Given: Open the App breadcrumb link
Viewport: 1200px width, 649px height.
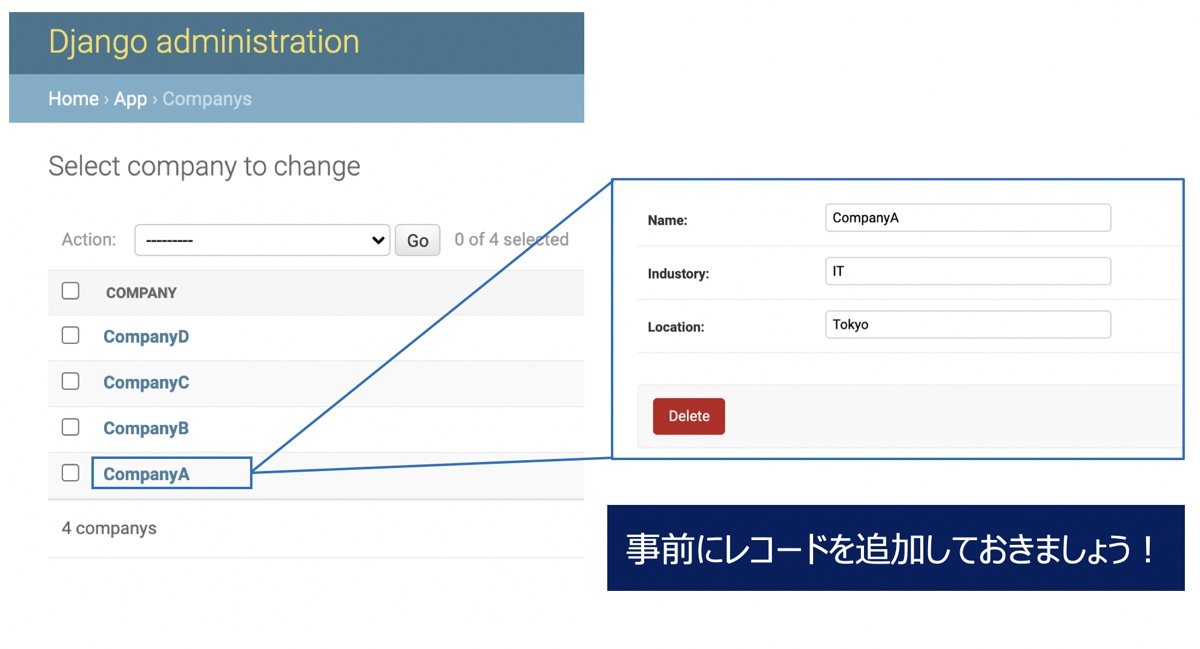Looking at the screenshot, I should [130, 98].
